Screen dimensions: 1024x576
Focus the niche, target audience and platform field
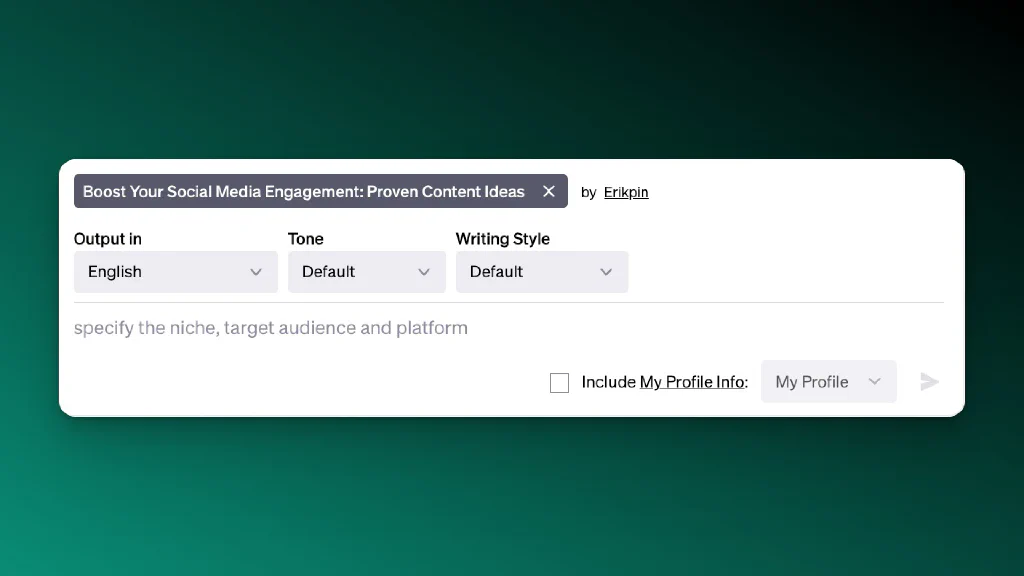(x=509, y=328)
